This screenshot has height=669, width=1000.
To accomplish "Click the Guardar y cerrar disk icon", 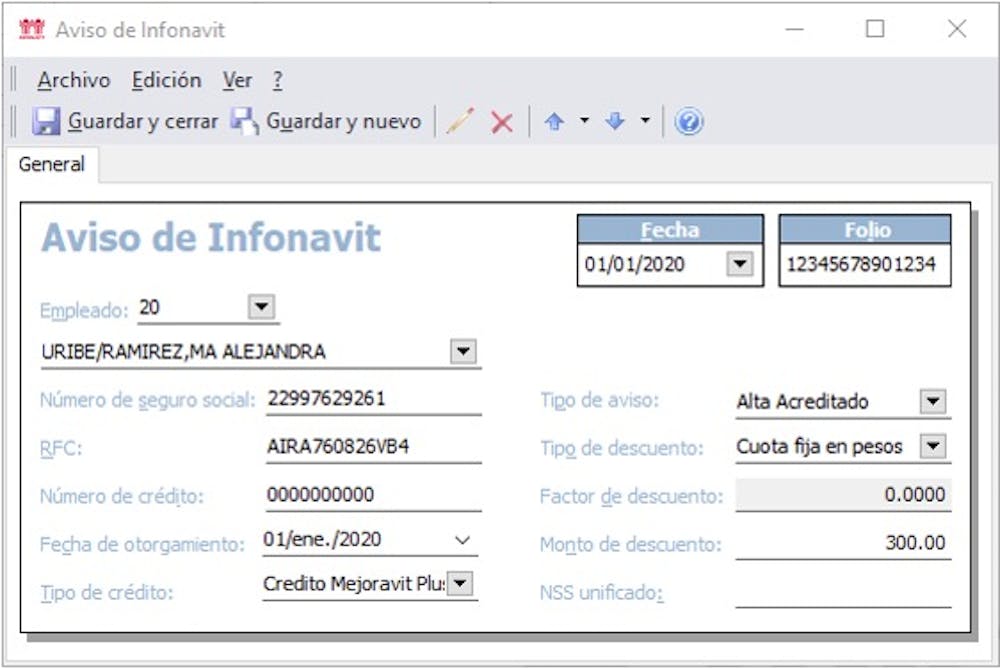I will [x=46, y=121].
